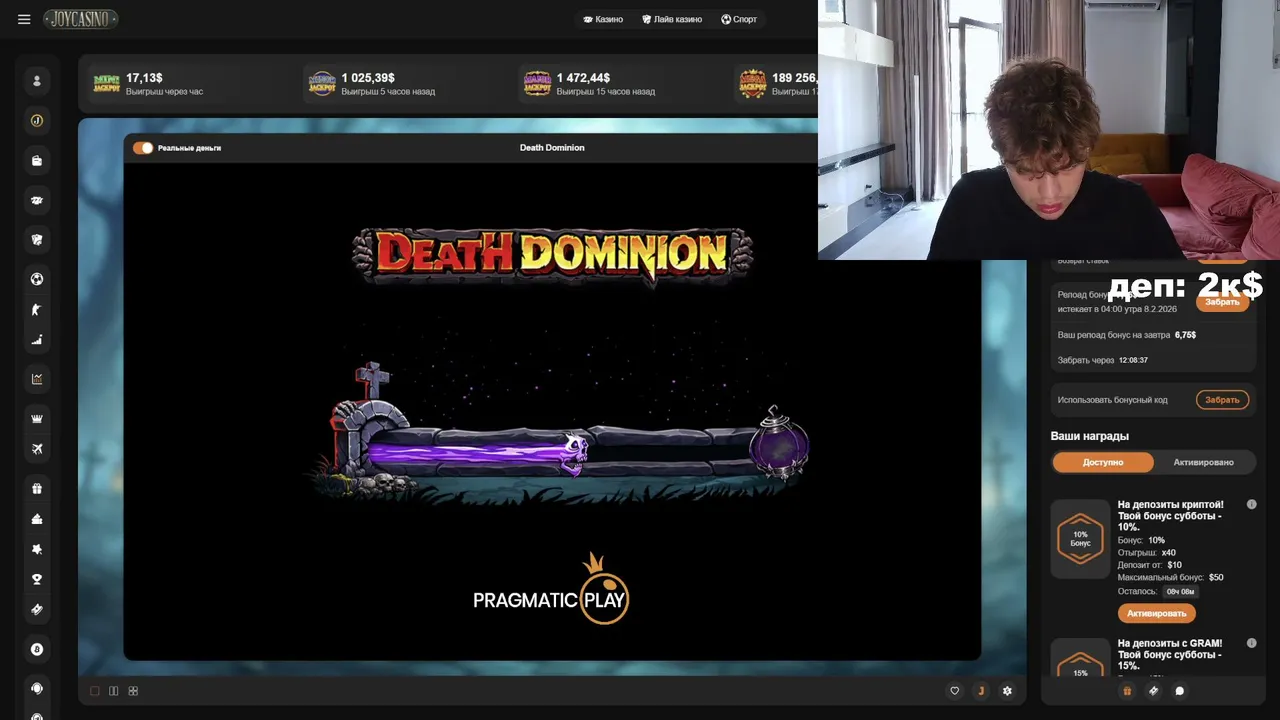1280x720 pixels.
Task: Open the gift box icon in sidebar
Action: [37, 489]
